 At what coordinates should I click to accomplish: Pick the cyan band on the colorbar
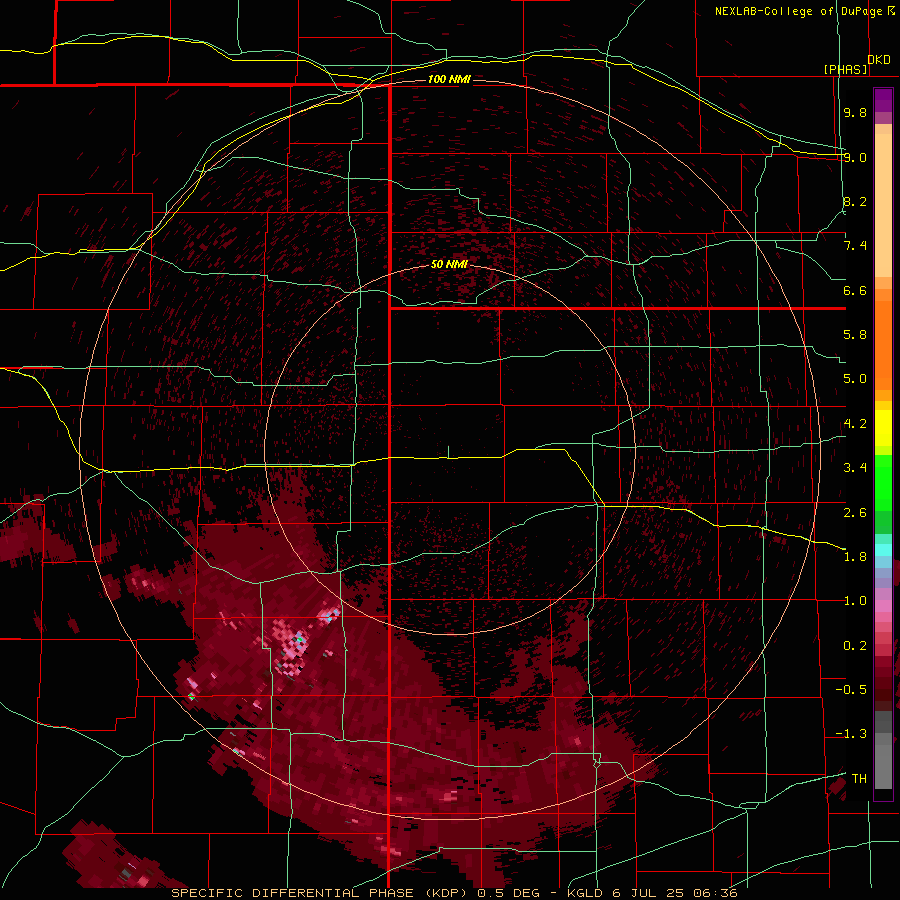(x=883, y=549)
